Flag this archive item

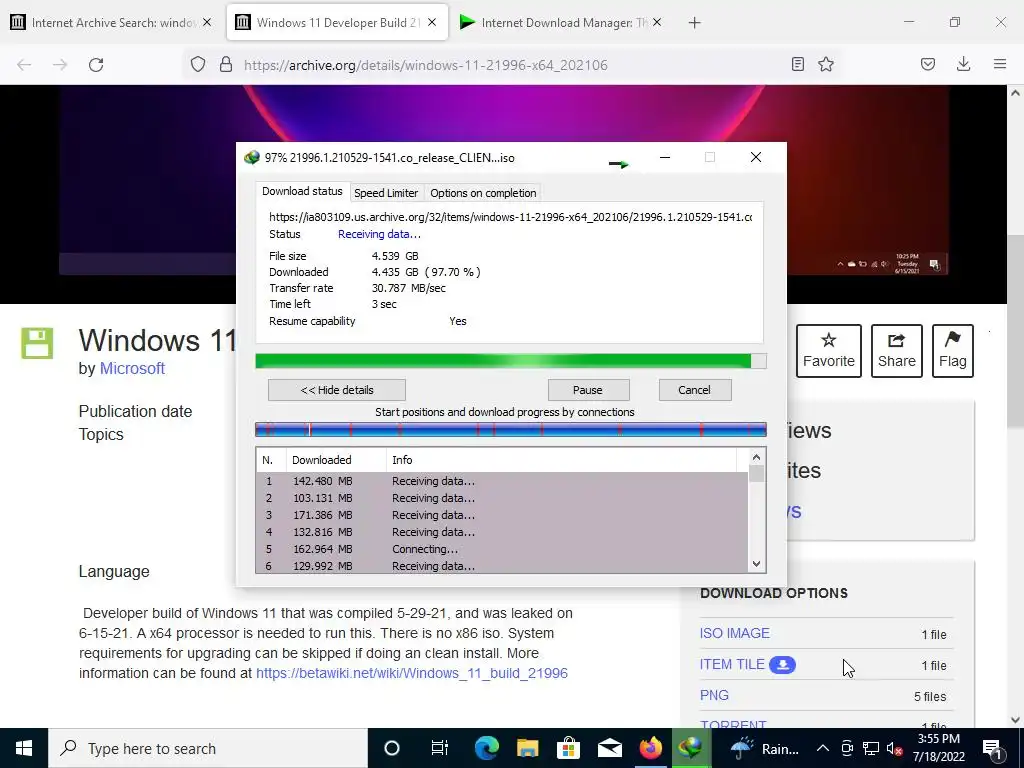pyautogui.click(x=953, y=351)
